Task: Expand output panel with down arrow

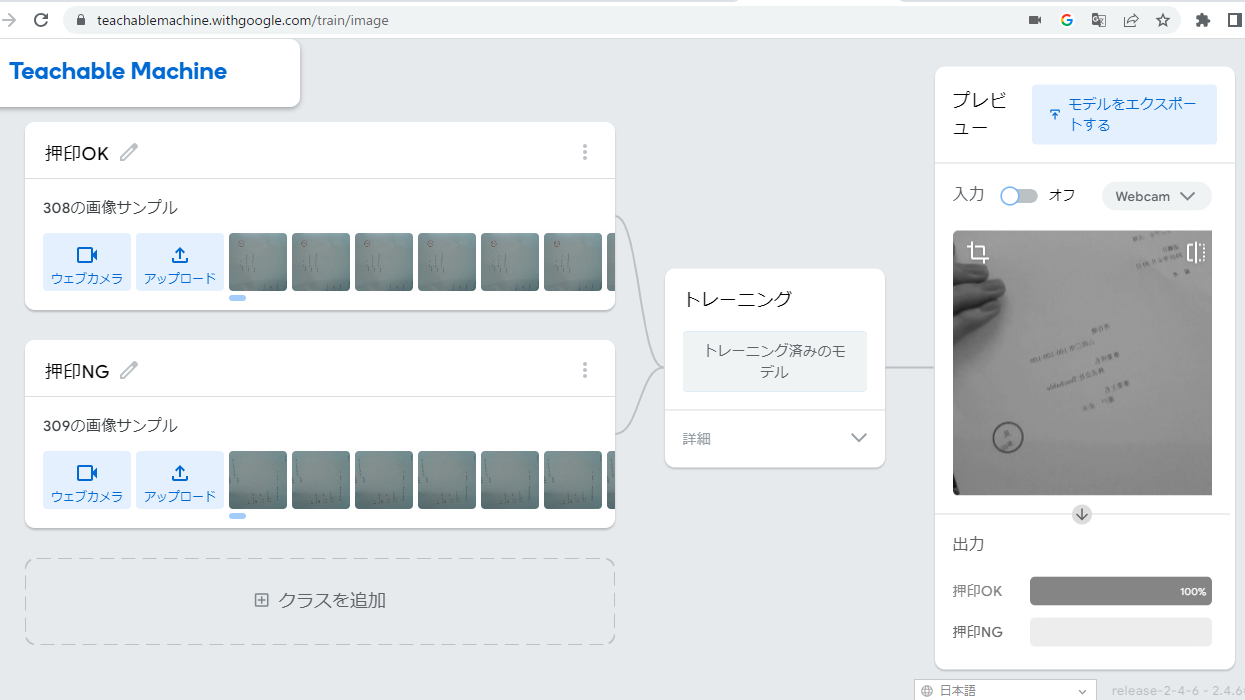Action: point(1081,514)
